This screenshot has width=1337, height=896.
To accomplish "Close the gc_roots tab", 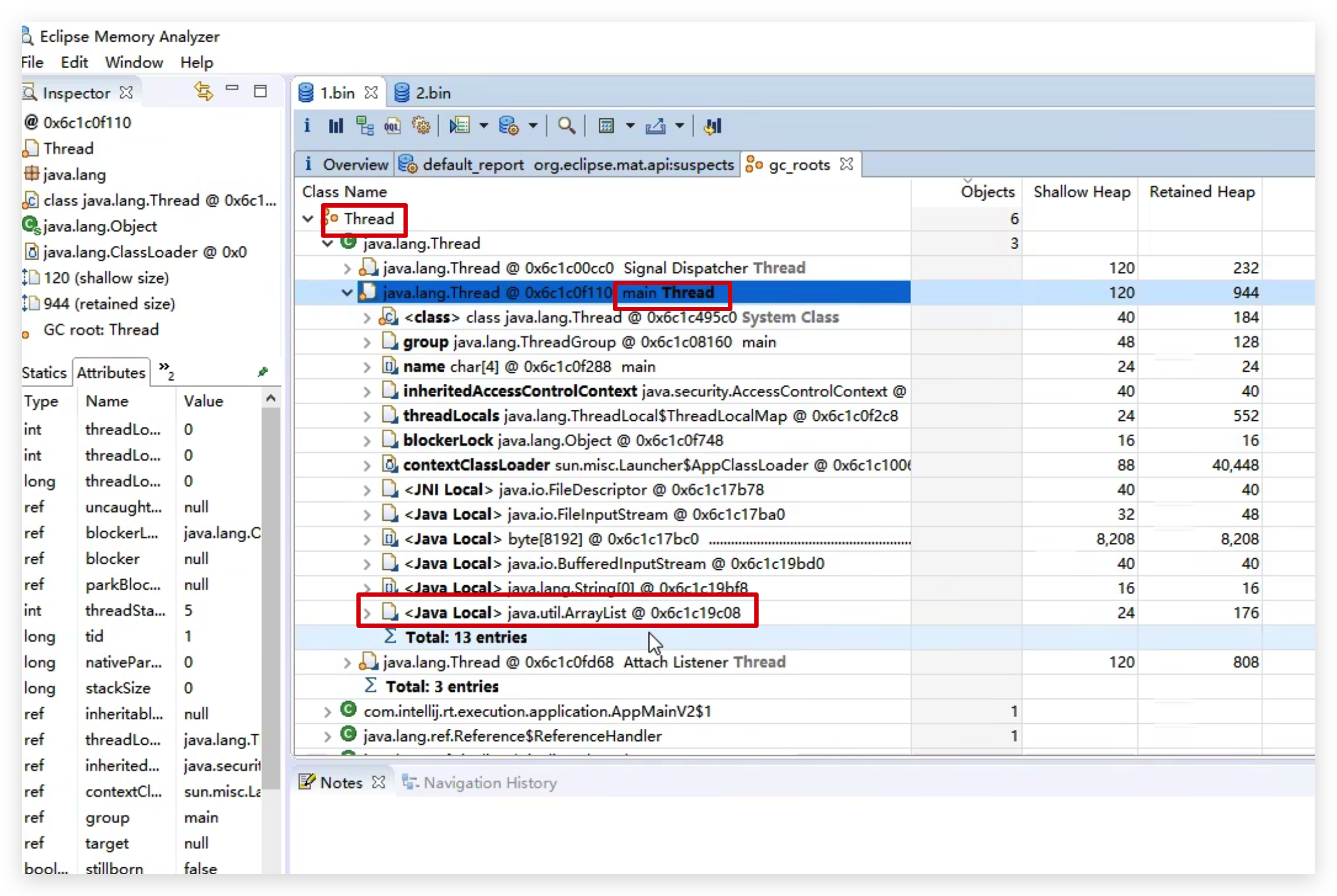I will pyautogui.click(x=847, y=164).
